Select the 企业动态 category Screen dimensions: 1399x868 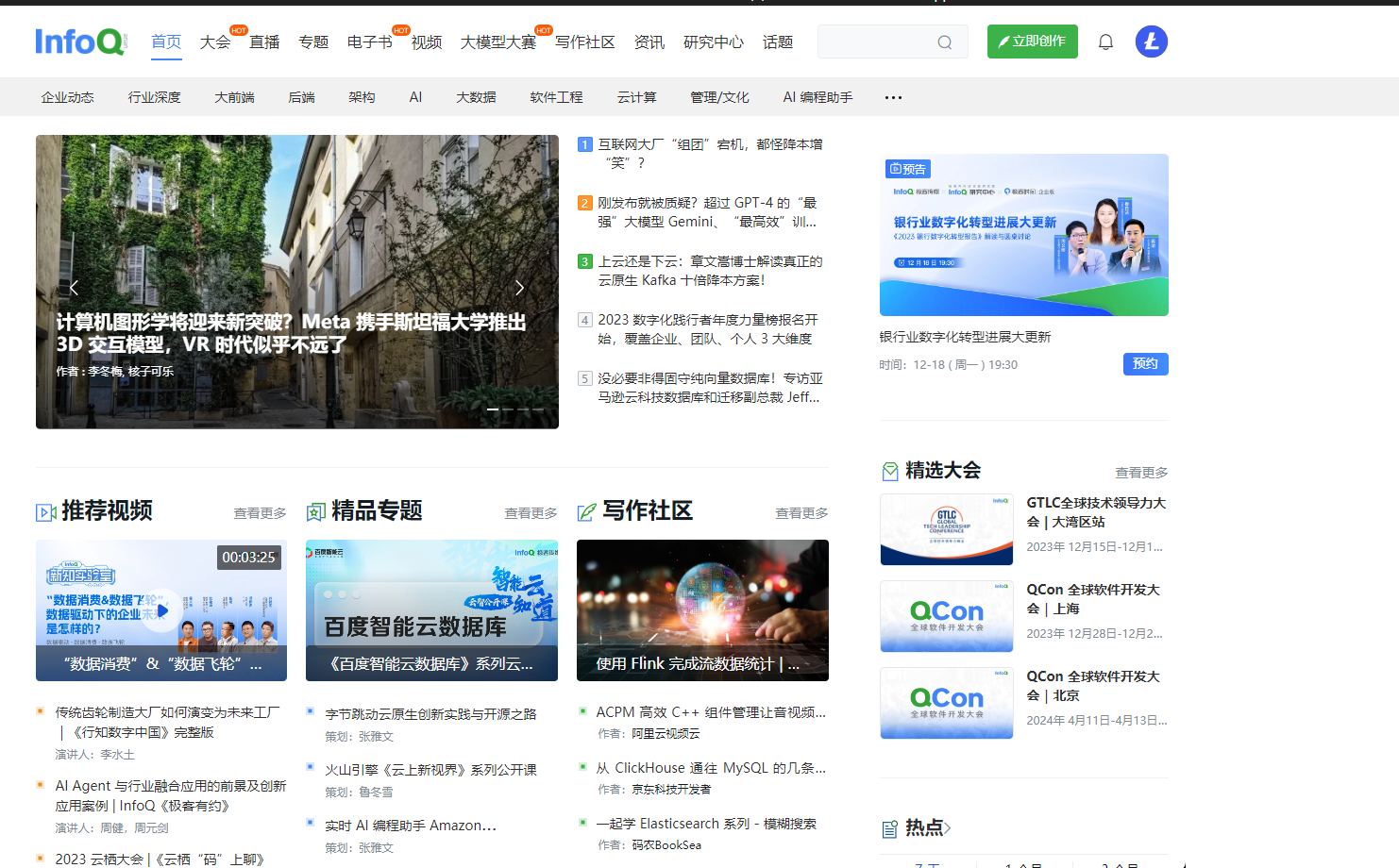[x=68, y=97]
